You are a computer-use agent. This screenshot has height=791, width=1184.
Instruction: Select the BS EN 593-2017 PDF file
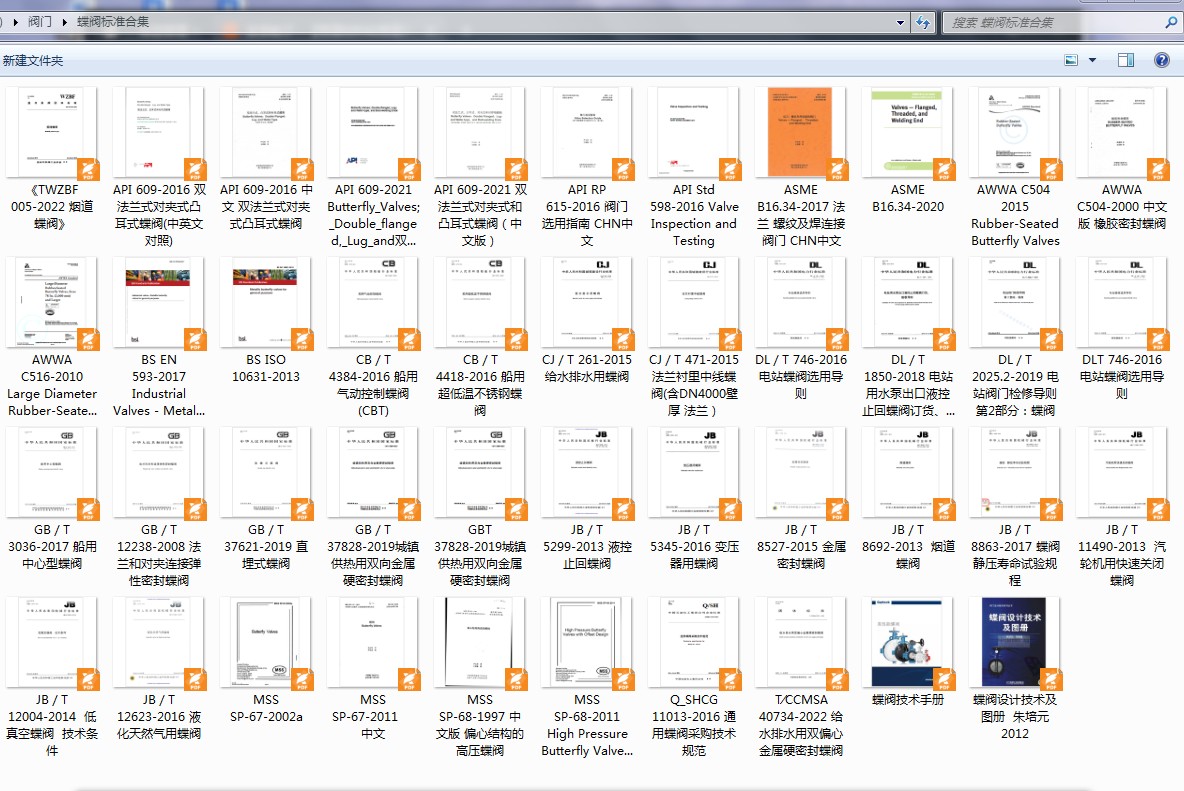159,337
